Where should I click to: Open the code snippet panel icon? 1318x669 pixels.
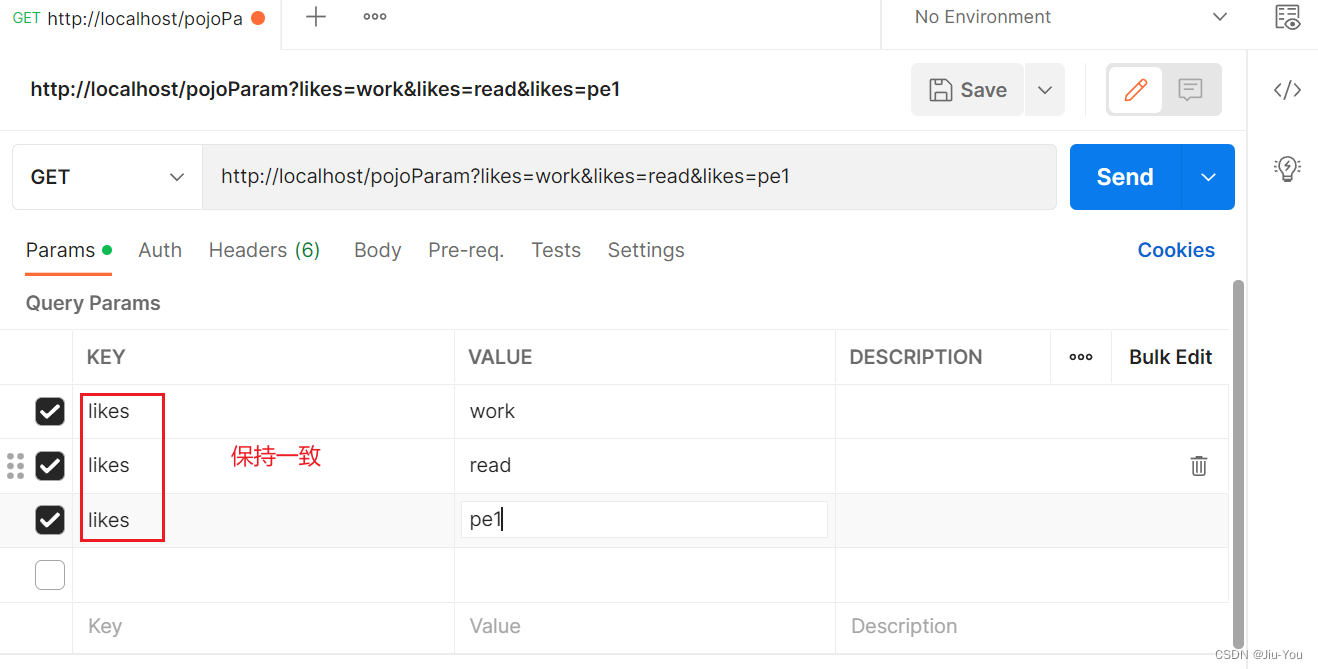click(x=1287, y=90)
